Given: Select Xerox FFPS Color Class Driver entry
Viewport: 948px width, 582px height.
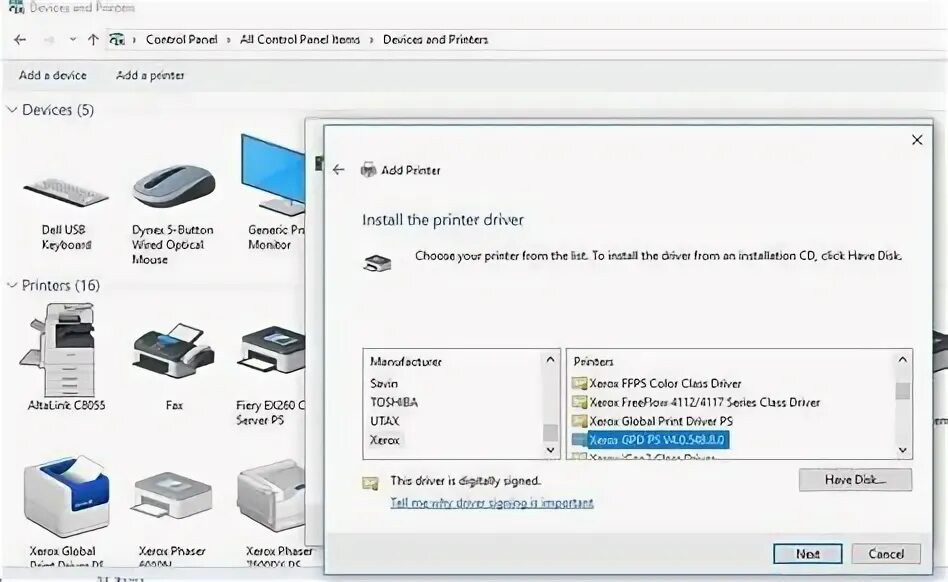Looking at the screenshot, I should pyautogui.click(x=665, y=383).
